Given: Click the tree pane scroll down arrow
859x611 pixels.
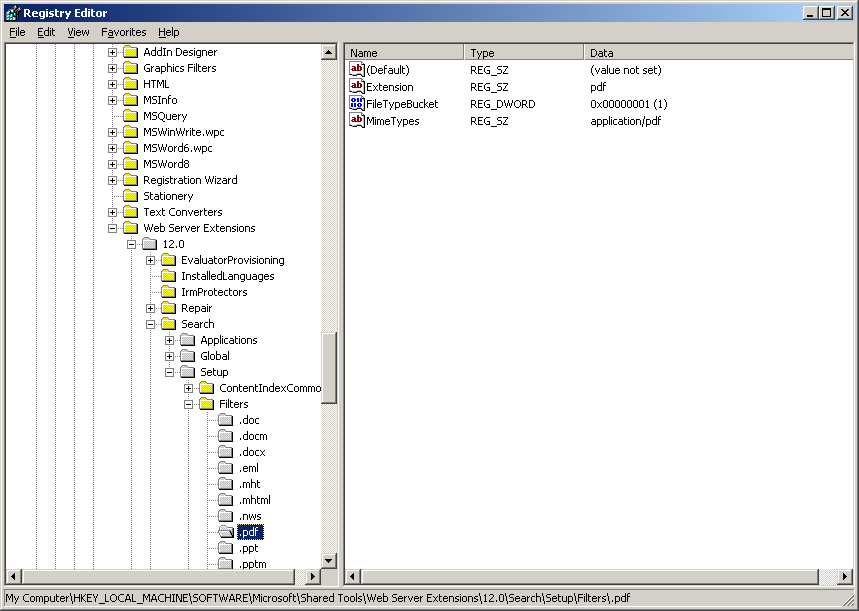Looking at the screenshot, I should [329, 561].
